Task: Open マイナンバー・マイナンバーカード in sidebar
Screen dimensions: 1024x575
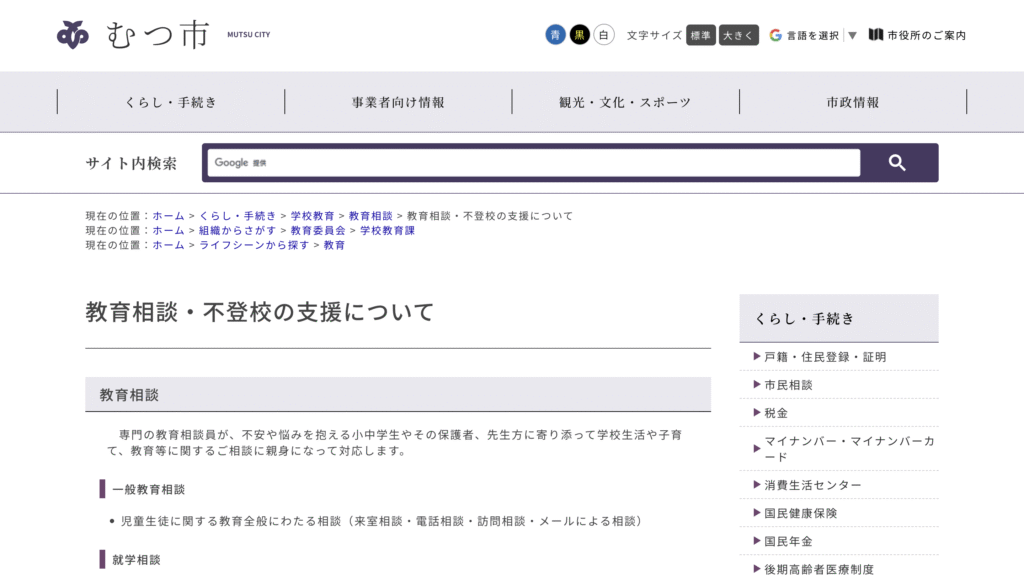Action: tap(850, 449)
